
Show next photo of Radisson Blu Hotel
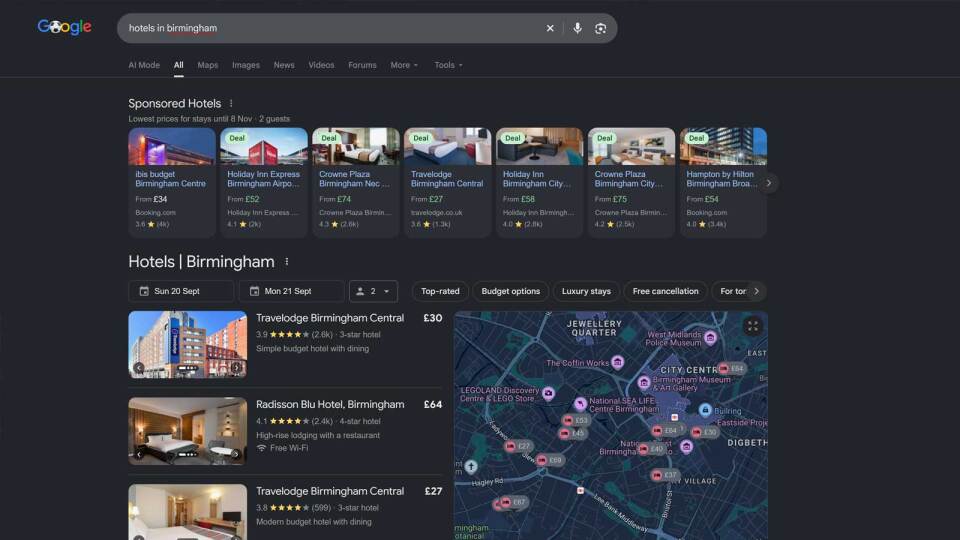click(x=236, y=454)
